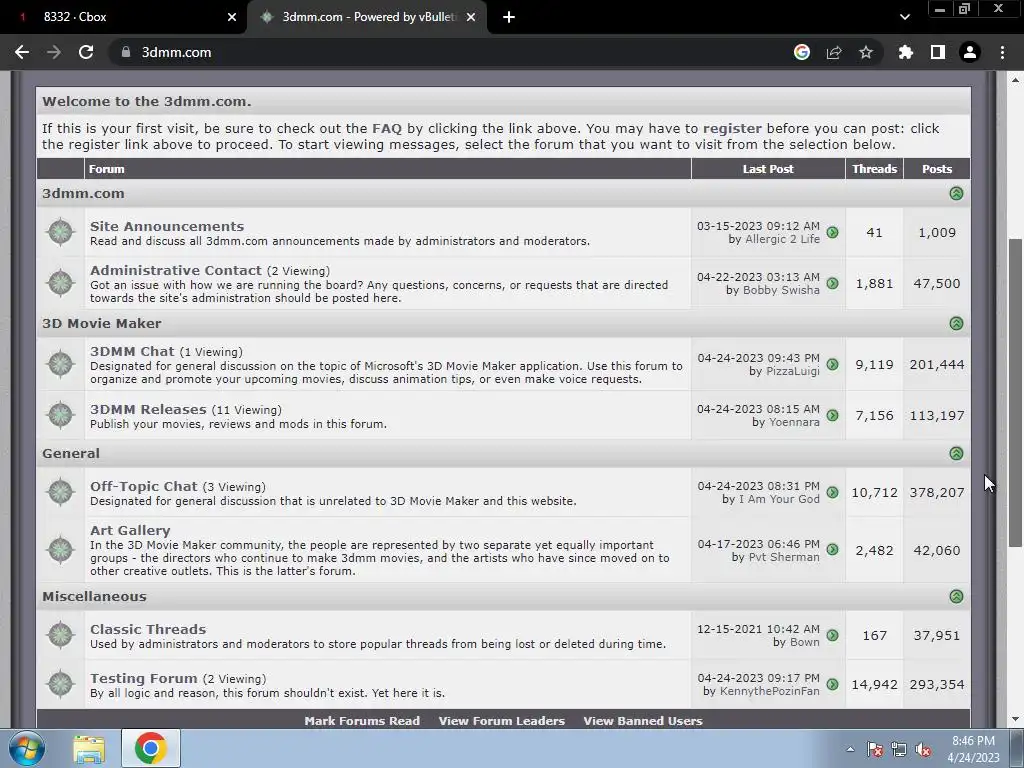Open the 3D Movie Maker category heading
This screenshot has width=1024, height=768.
tap(102, 323)
